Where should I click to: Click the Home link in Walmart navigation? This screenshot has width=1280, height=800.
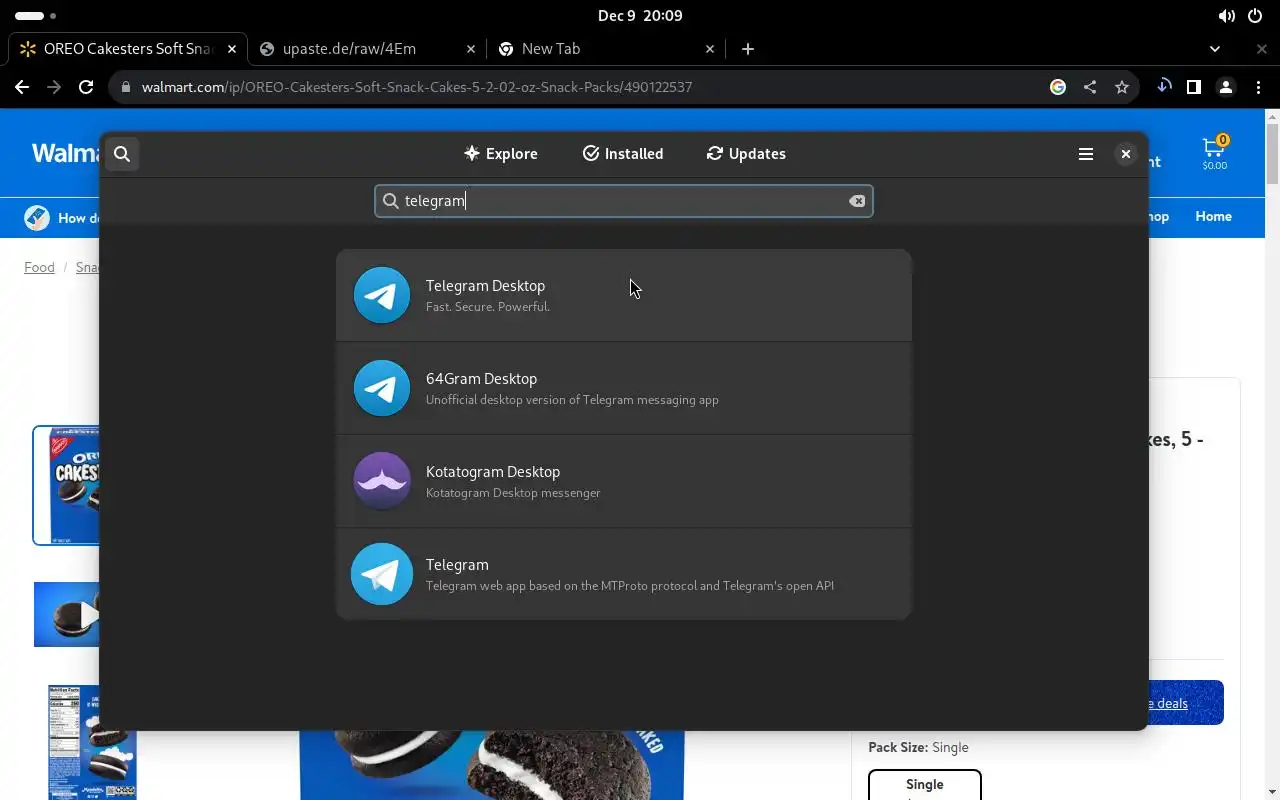1213,216
